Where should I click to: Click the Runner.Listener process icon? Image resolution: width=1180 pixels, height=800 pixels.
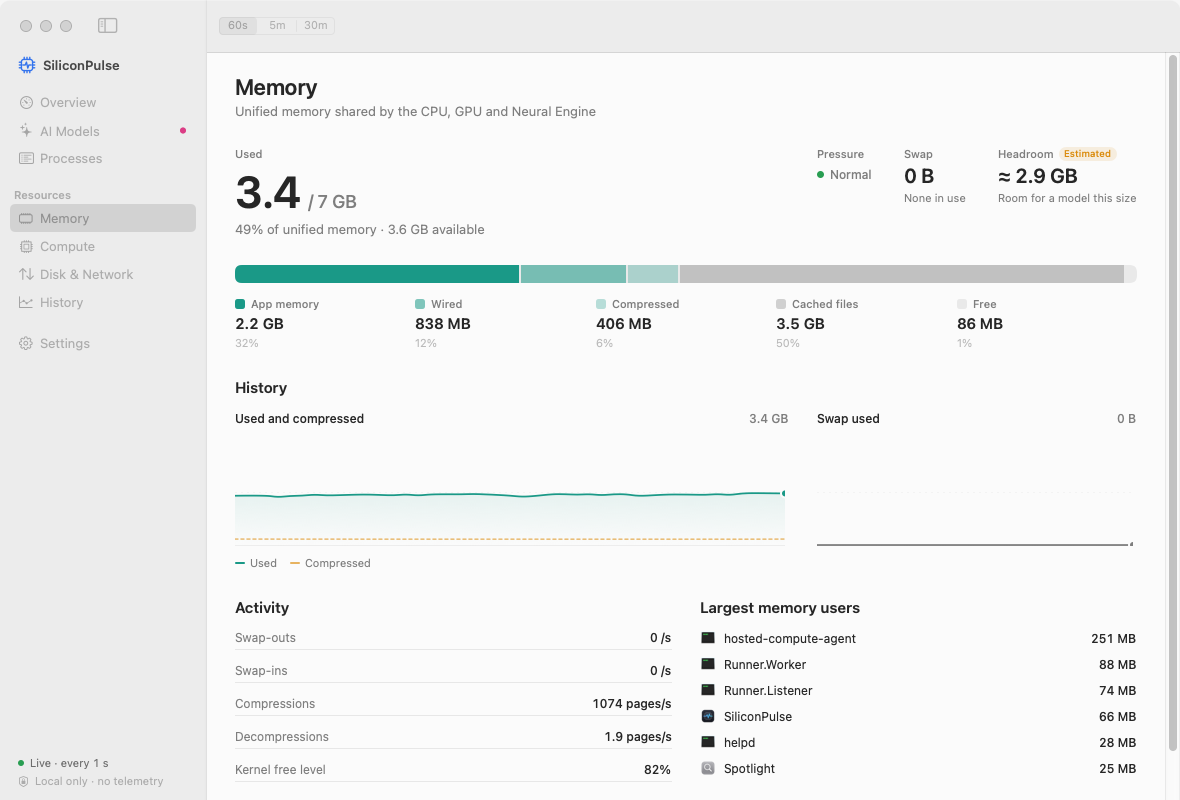(x=708, y=690)
